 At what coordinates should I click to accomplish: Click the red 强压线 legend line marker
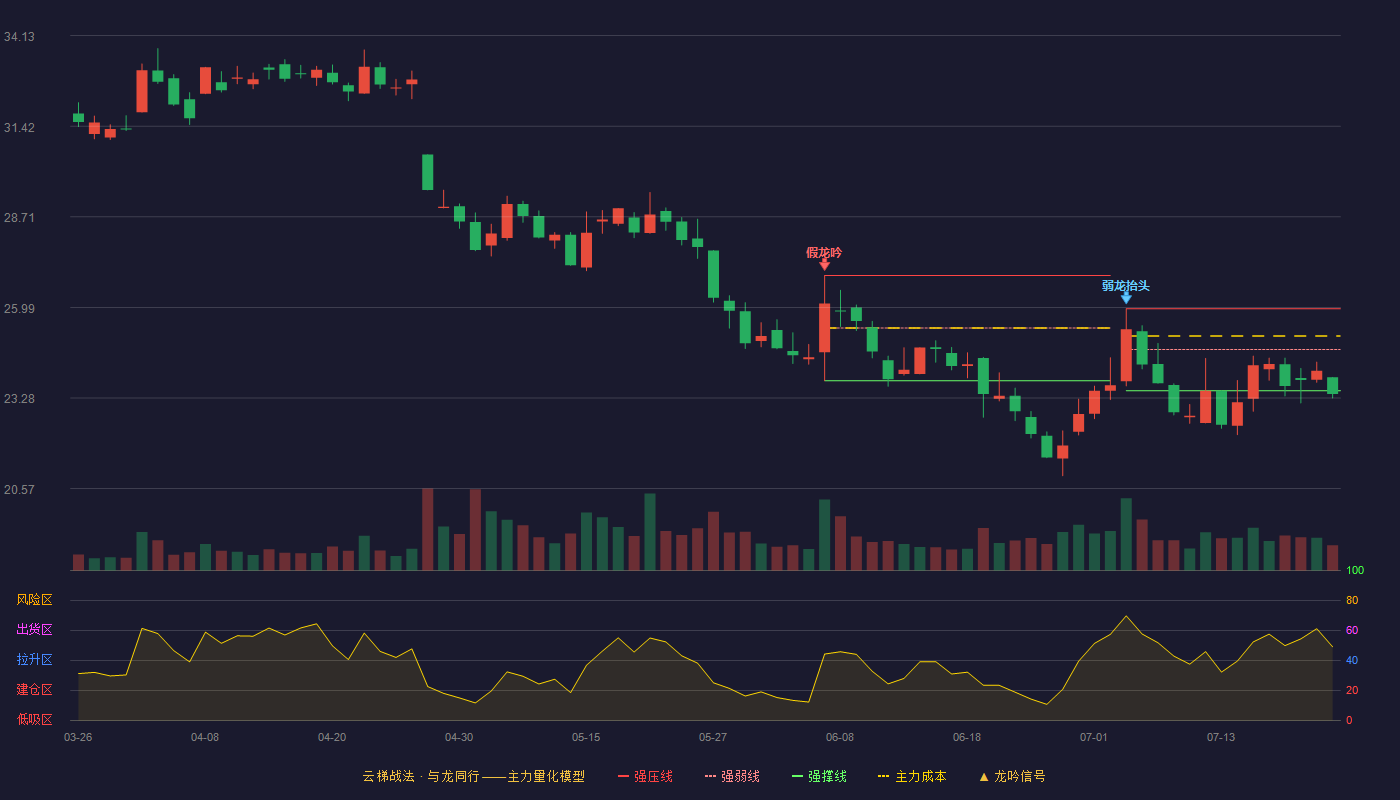(623, 777)
